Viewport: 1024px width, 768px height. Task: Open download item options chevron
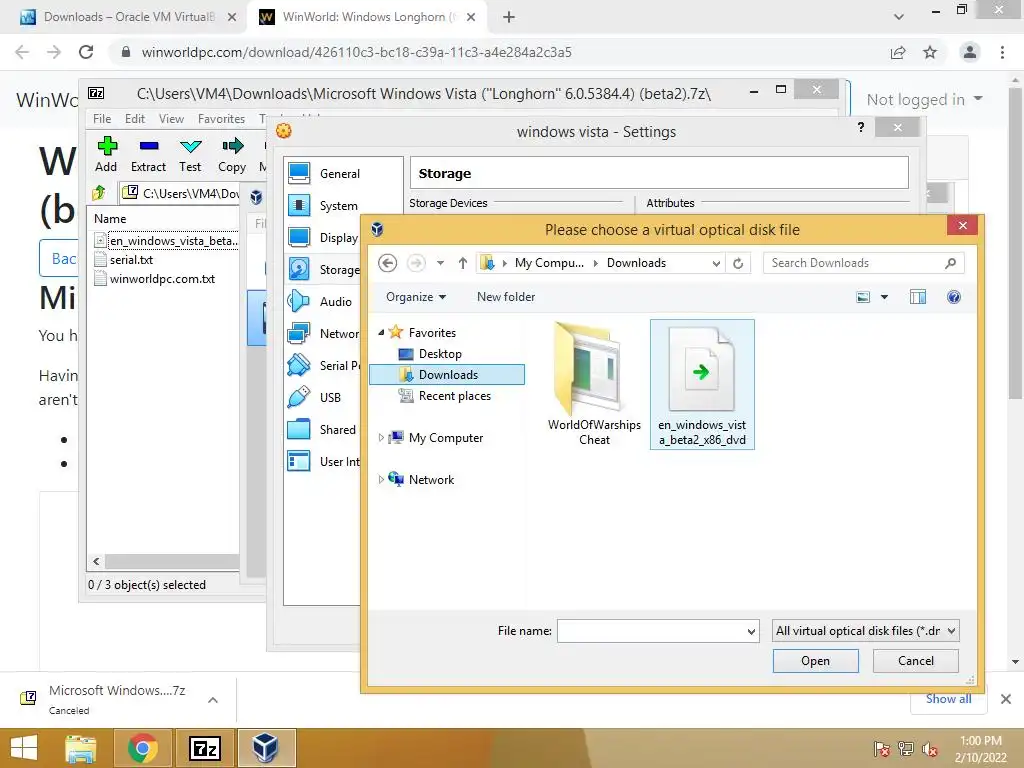[213, 700]
